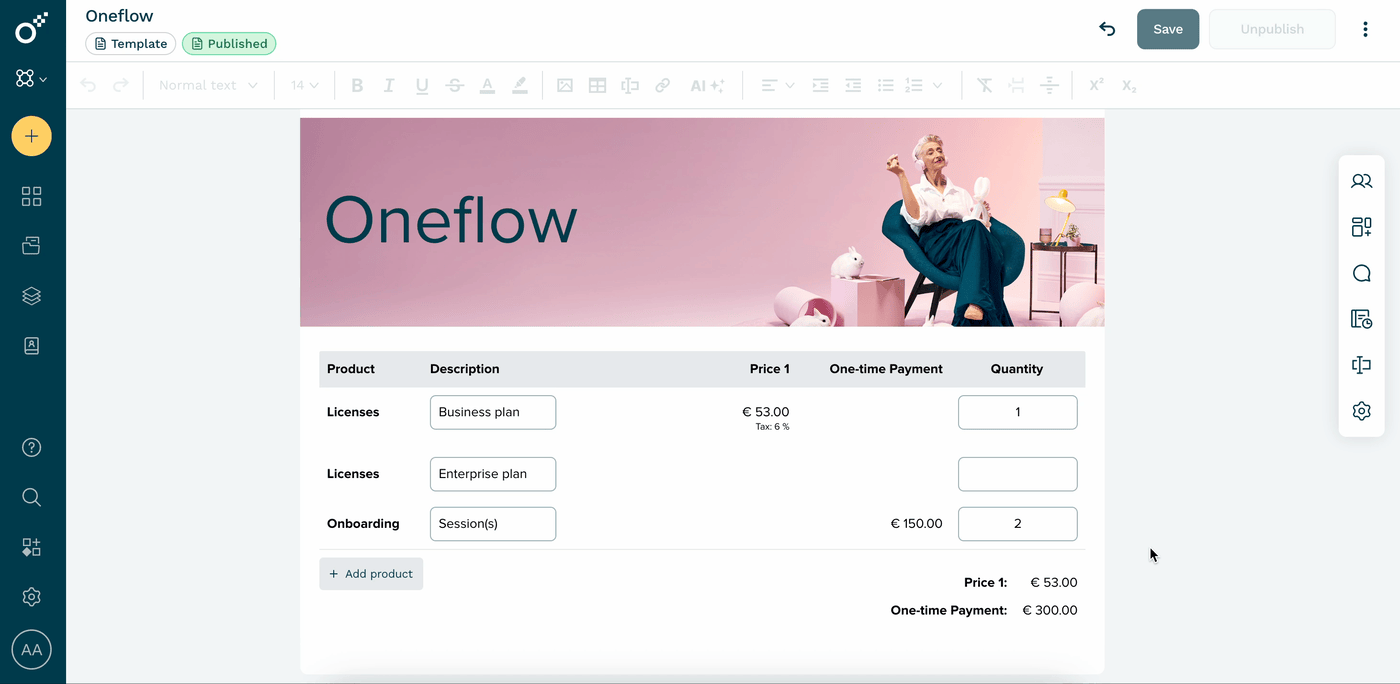
Task: Open the three-dot more options menu
Action: coord(1365,29)
